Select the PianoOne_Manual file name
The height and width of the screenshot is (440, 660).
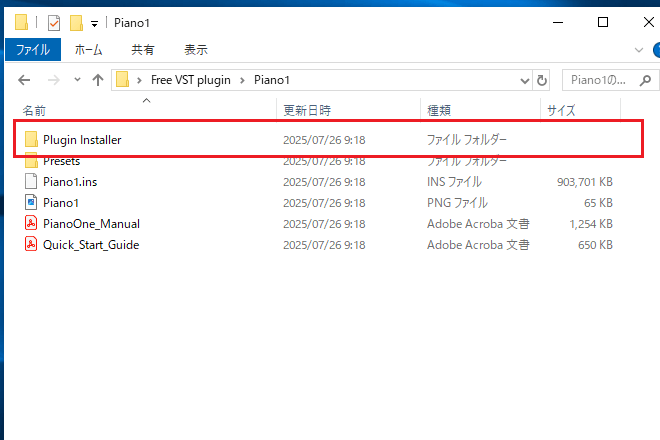(x=91, y=224)
